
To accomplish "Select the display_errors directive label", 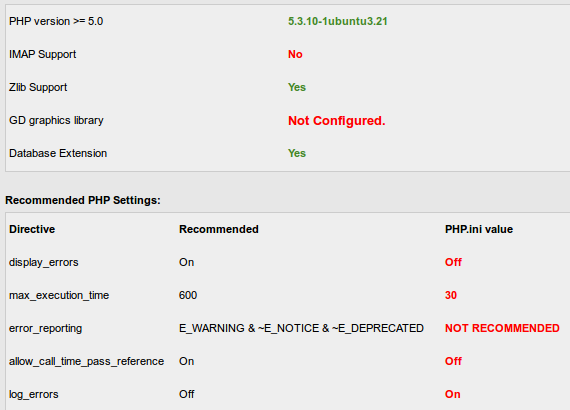I will point(44,262).
